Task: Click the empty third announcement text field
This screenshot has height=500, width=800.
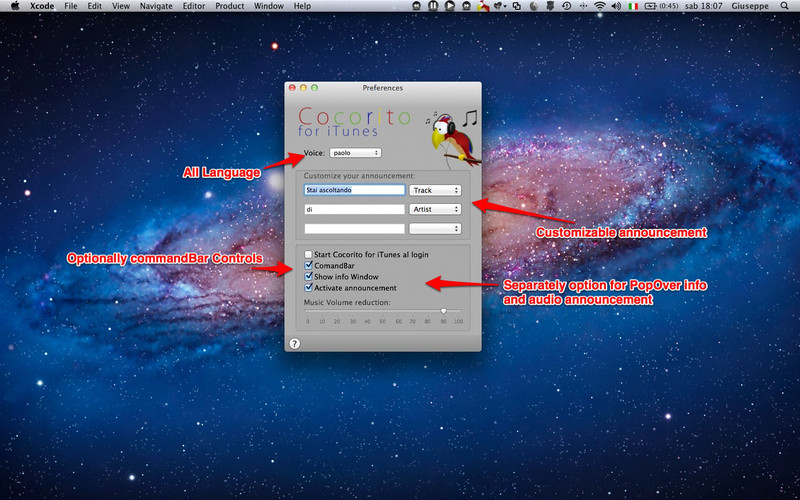Action: click(355, 229)
